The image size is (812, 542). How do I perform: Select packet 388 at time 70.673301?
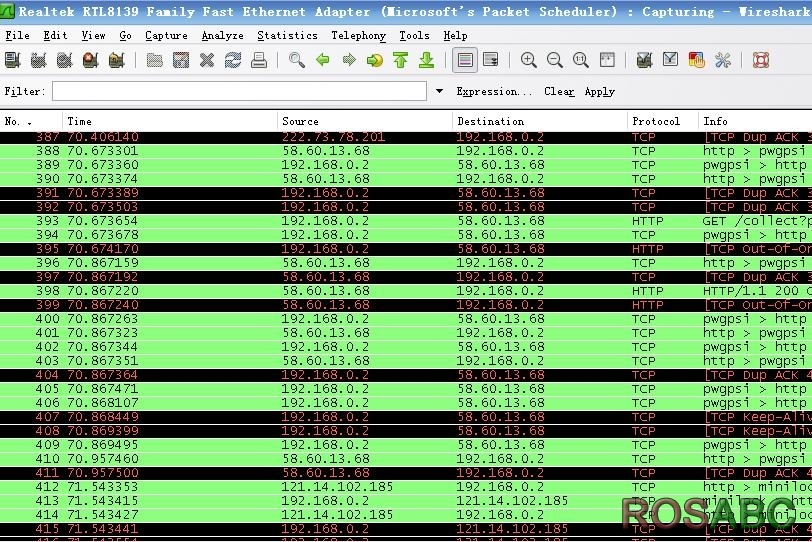click(x=406, y=151)
